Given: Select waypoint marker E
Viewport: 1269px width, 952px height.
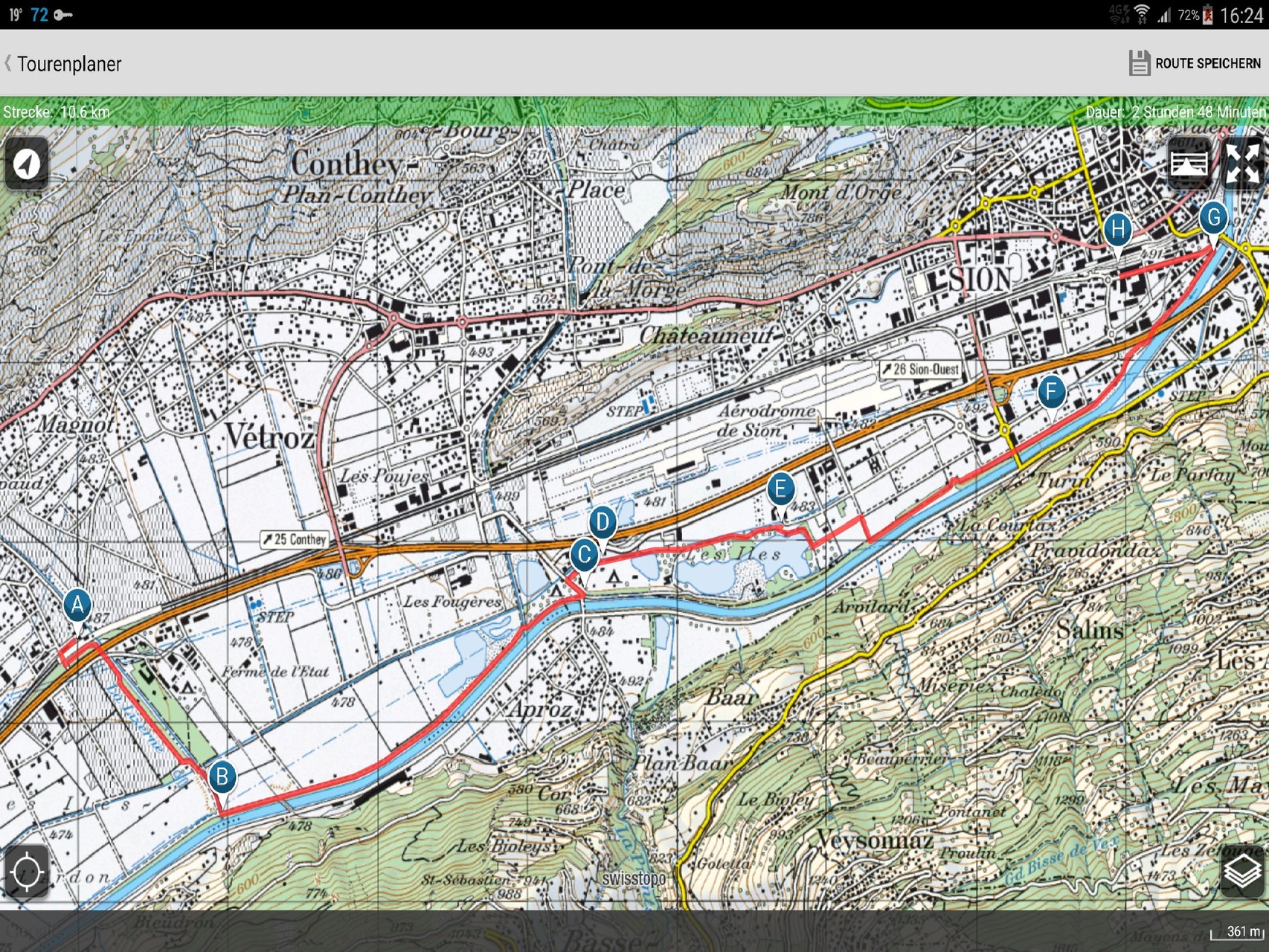Looking at the screenshot, I should [780, 490].
